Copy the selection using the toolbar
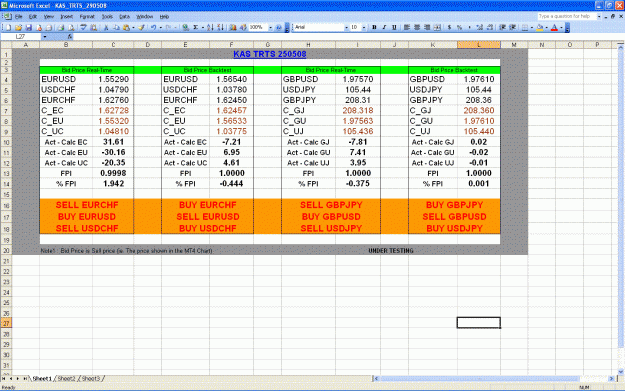 coord(116,28)
